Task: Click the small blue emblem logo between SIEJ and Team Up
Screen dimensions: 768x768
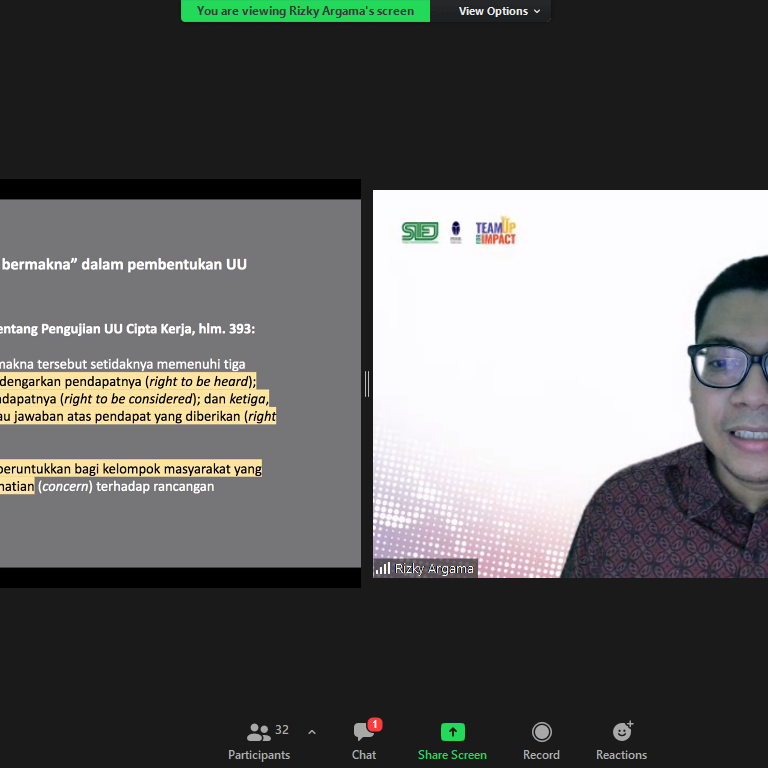Action: [456, 232]
